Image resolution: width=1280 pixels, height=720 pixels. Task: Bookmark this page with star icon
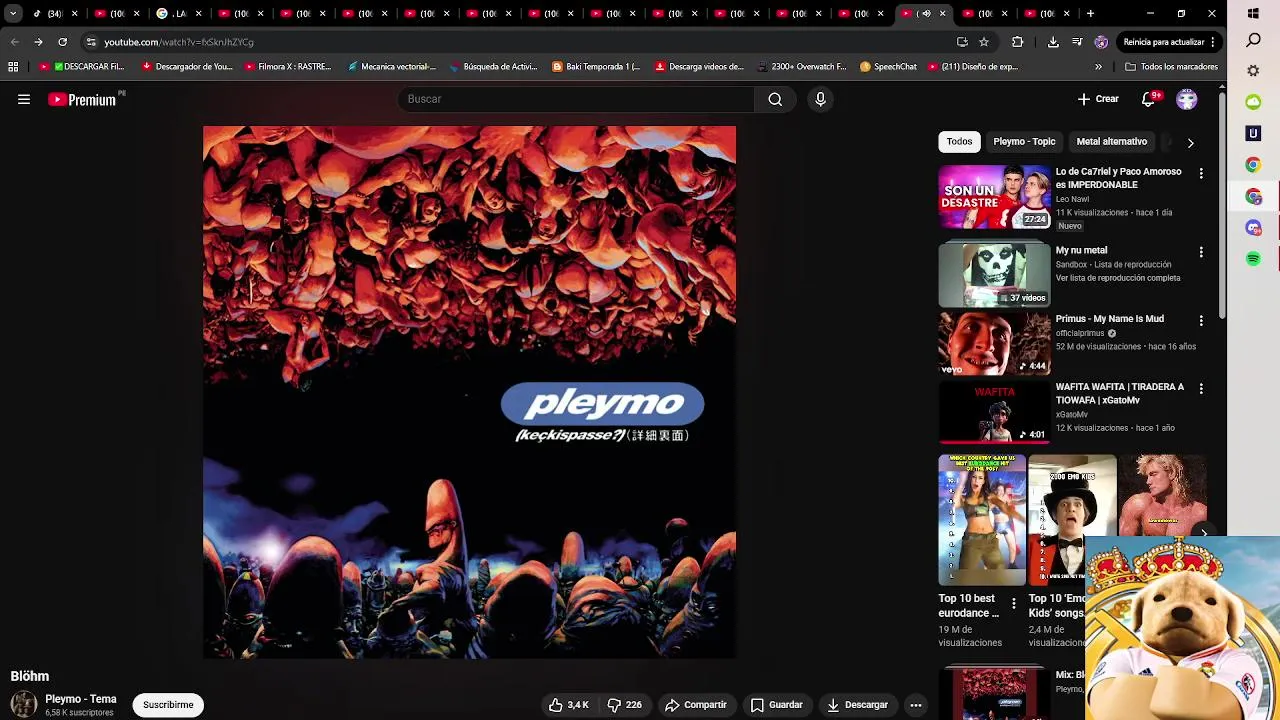tap(984, 42)
